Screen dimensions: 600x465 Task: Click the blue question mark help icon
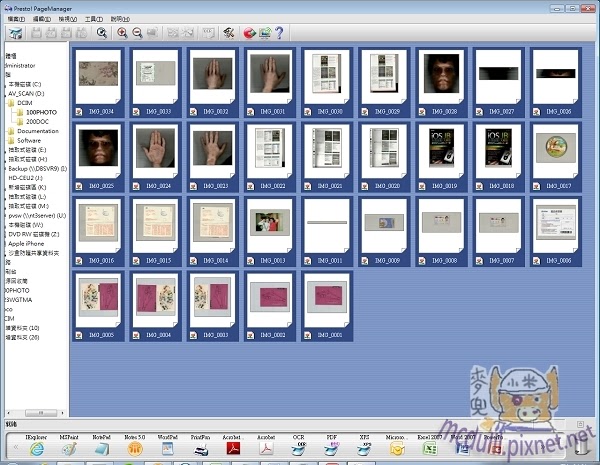point(279,33)
